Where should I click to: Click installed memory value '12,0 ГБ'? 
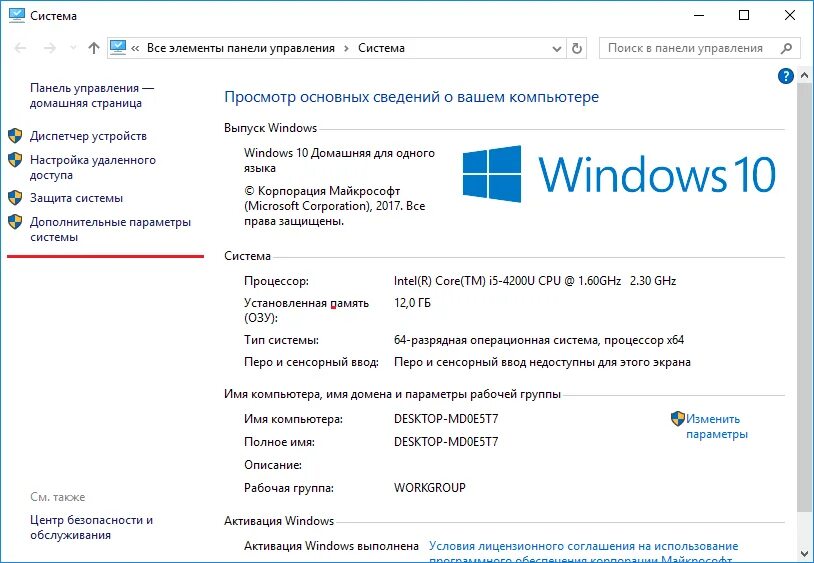coord(412,303)
